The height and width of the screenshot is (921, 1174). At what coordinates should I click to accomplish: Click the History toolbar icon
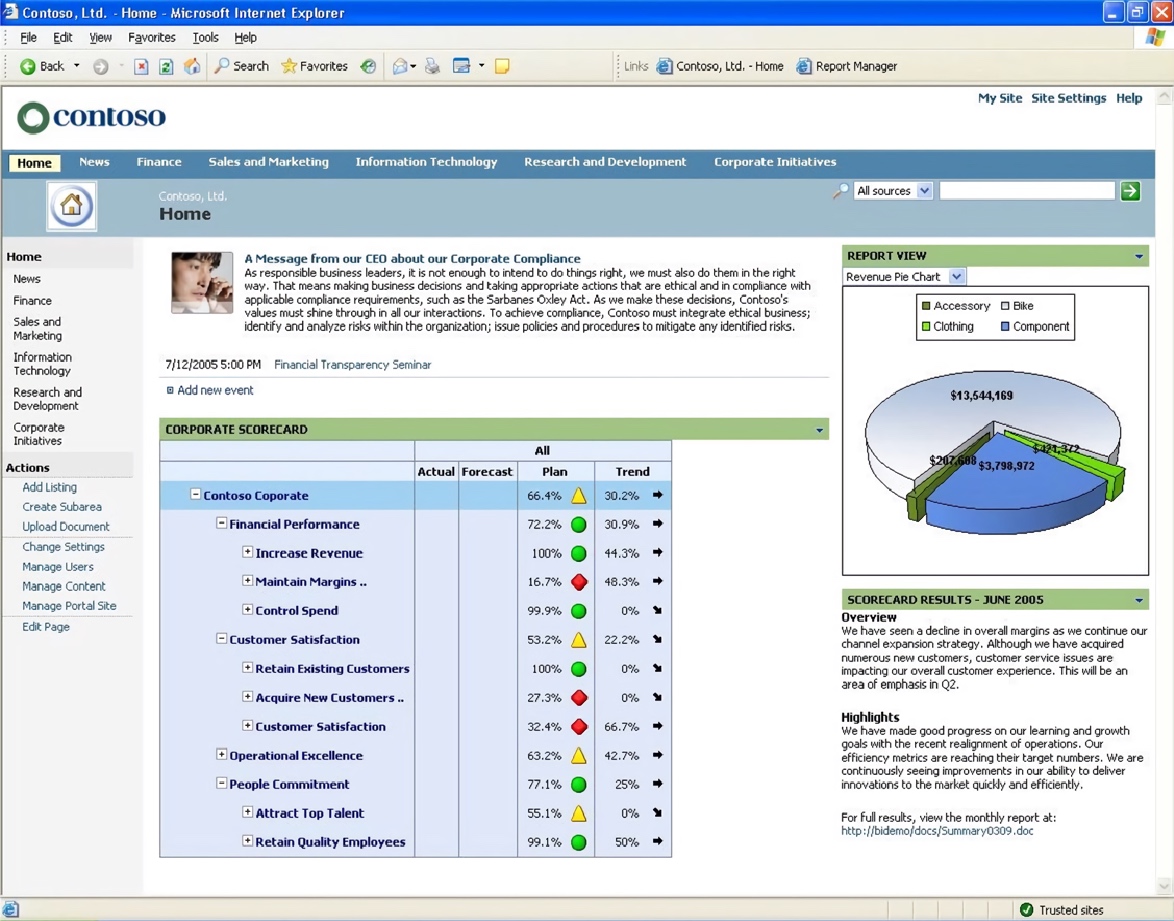tap(368, 67)
